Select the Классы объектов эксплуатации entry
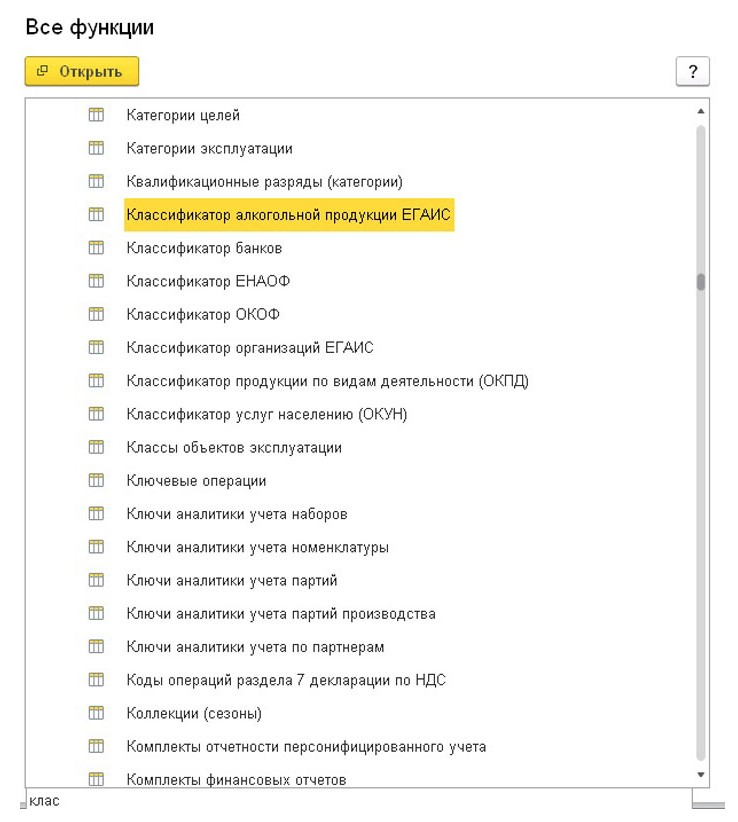 point(230,447)
